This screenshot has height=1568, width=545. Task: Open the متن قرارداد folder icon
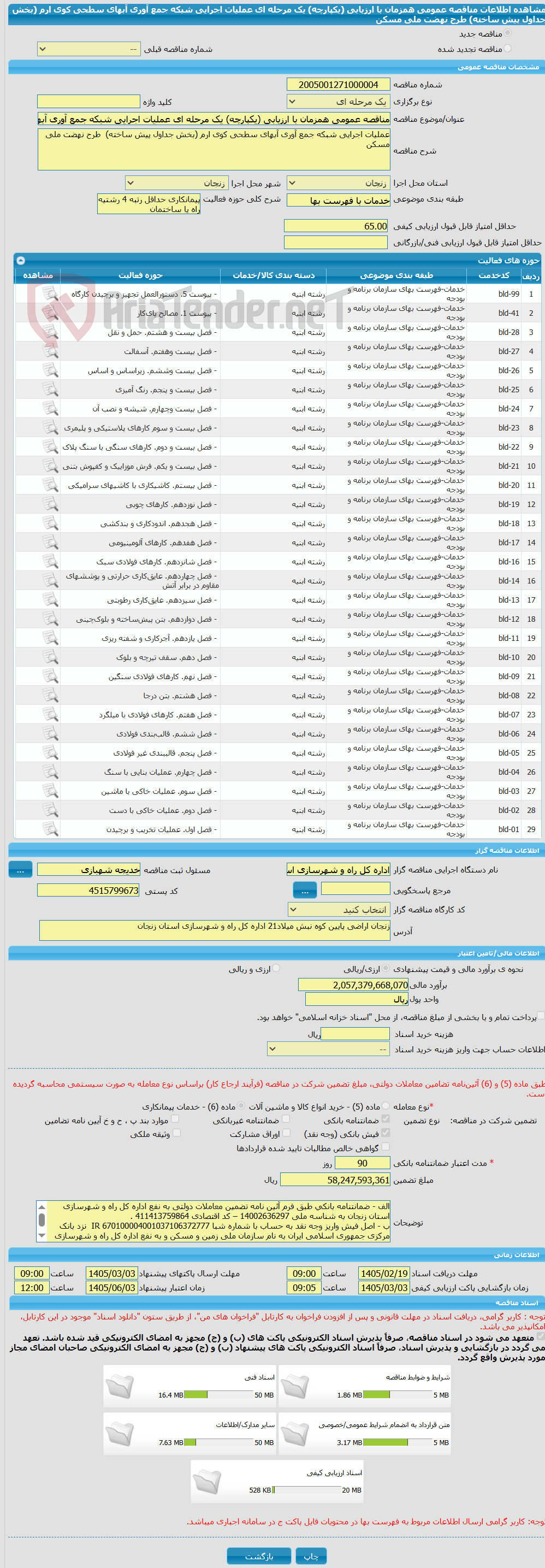[x=295, y=1434]
